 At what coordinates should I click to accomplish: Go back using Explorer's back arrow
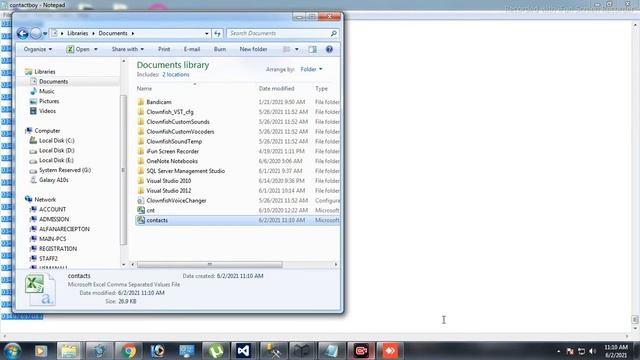[x=22, y=33]
